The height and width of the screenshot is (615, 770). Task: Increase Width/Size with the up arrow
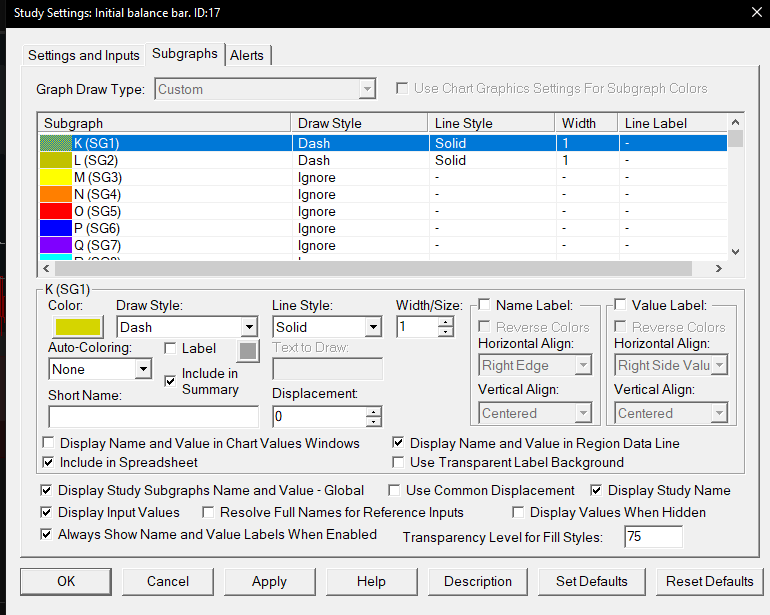pyautogui.click(x=445, y=321)
